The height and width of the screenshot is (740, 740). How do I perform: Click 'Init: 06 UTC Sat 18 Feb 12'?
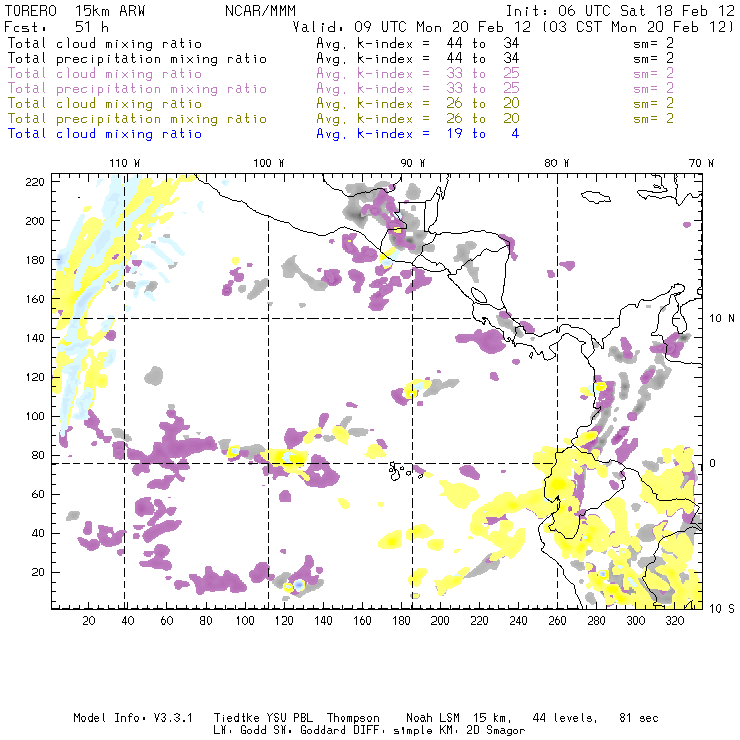620,11
